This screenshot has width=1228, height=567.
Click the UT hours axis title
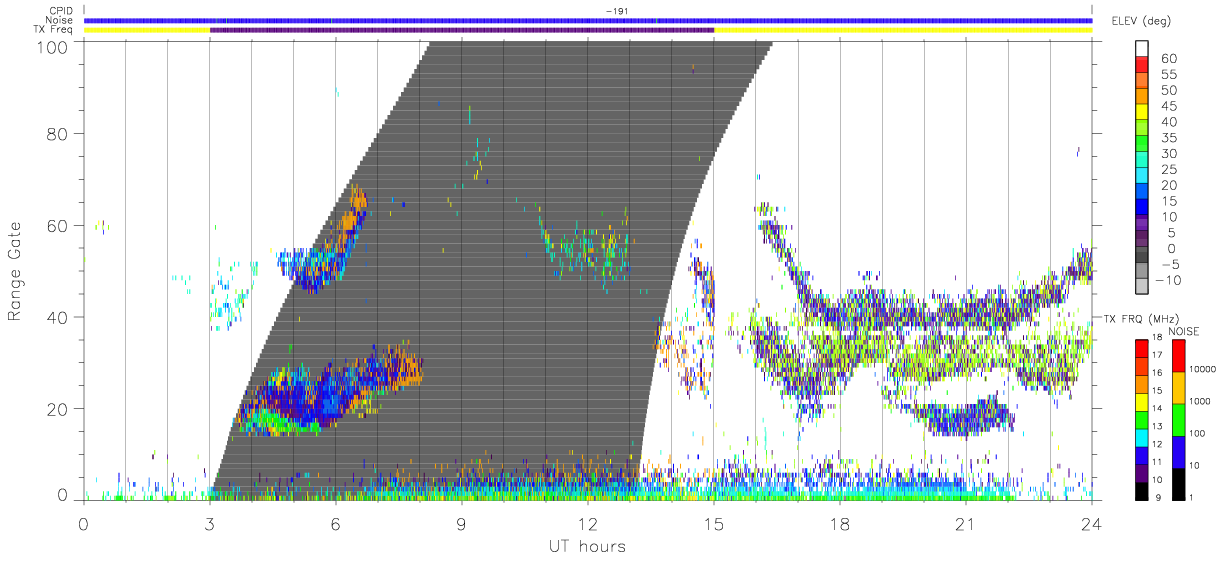pos(587,546)
